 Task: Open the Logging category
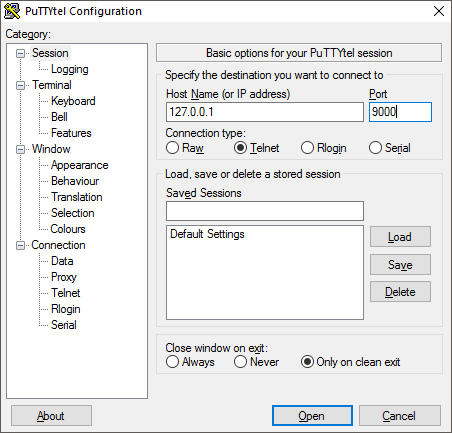(70, 69)
